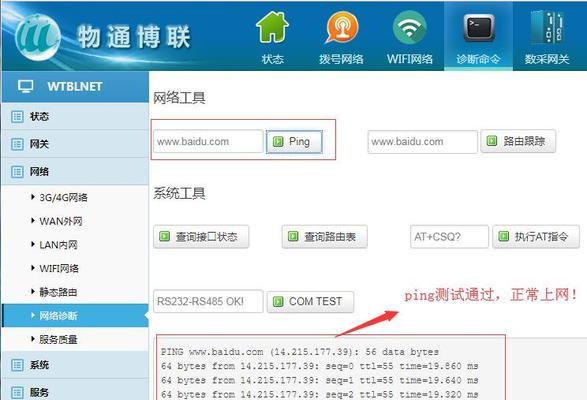Click the 路由跟踪 button

[x=518, y=141]
